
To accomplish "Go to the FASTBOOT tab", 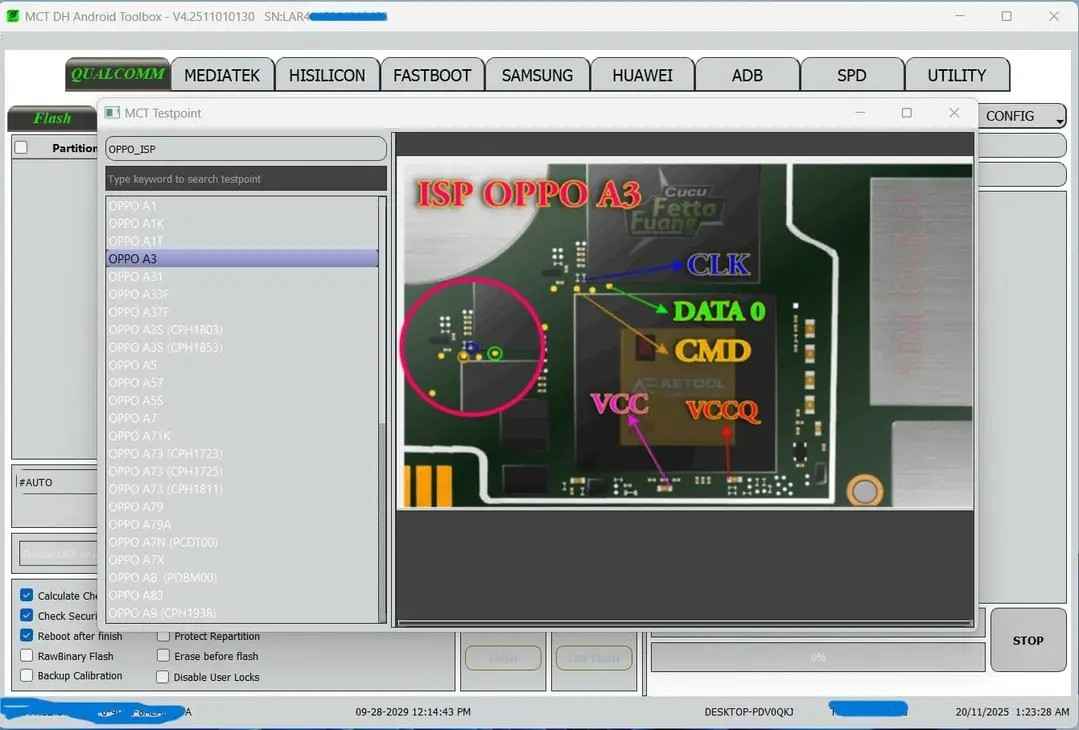I will point(432,75).
